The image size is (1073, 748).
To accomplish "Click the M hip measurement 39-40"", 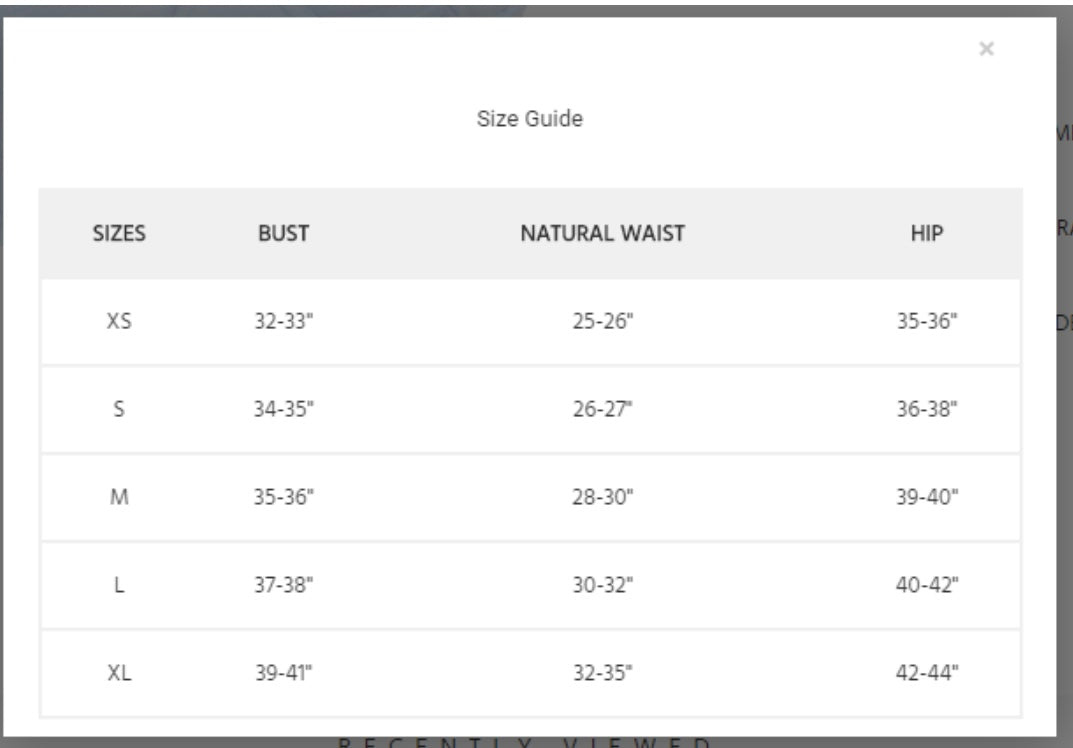I will tap(927, 497).
